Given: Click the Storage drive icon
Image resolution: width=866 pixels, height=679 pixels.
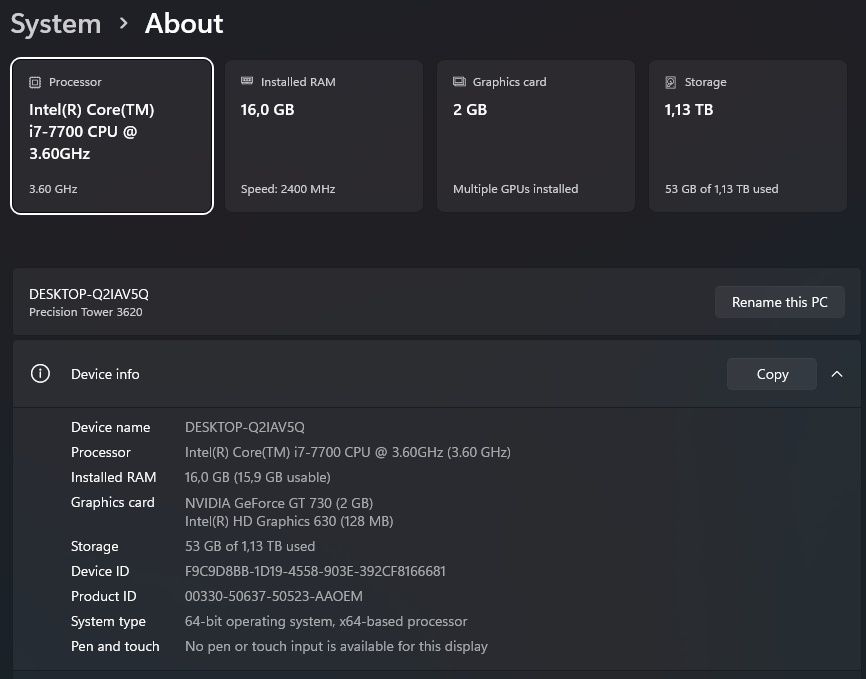Looking at the screenshot, I should pyautogui.click(x=670, y=82).
